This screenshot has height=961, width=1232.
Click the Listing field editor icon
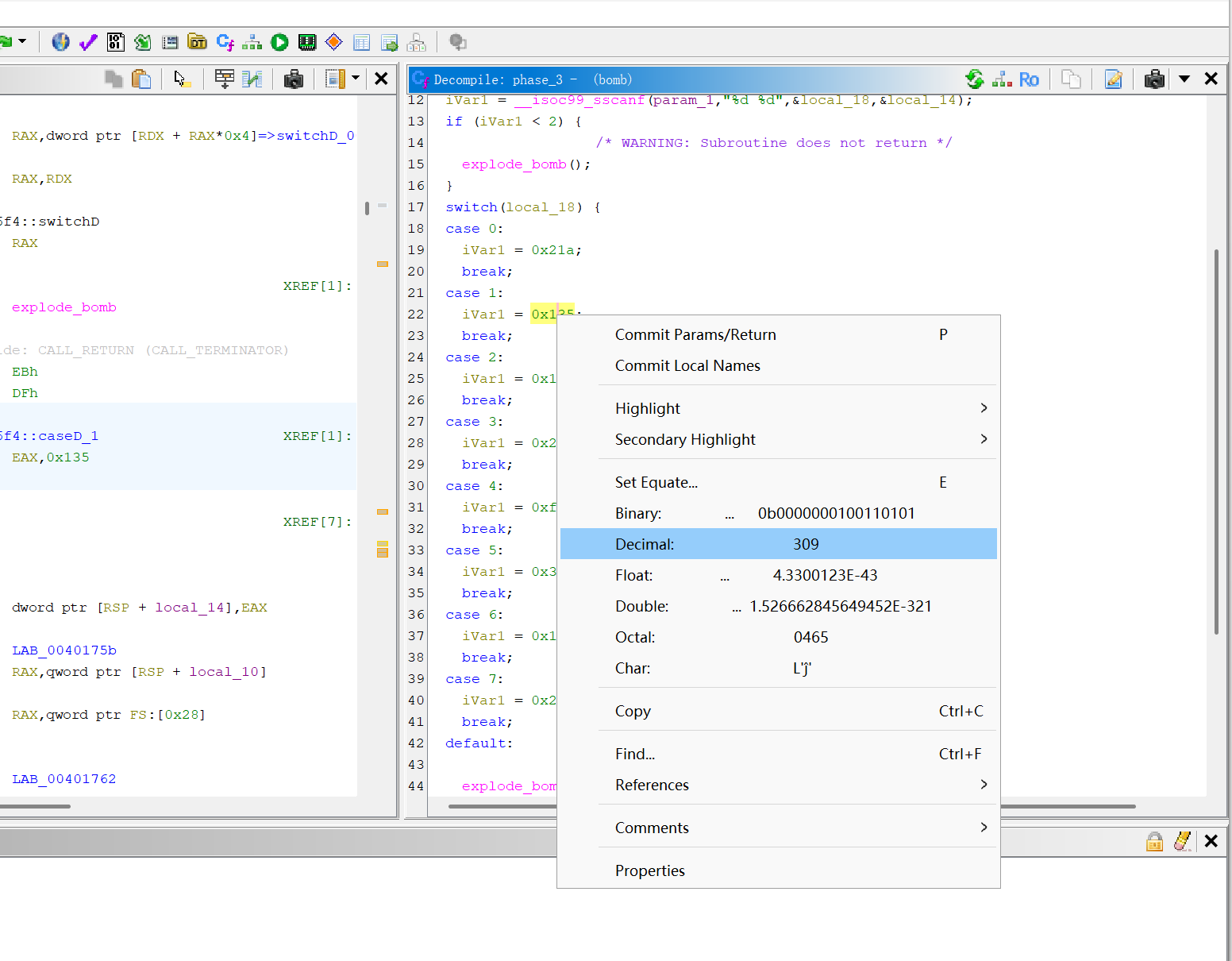tap(335, 79)
